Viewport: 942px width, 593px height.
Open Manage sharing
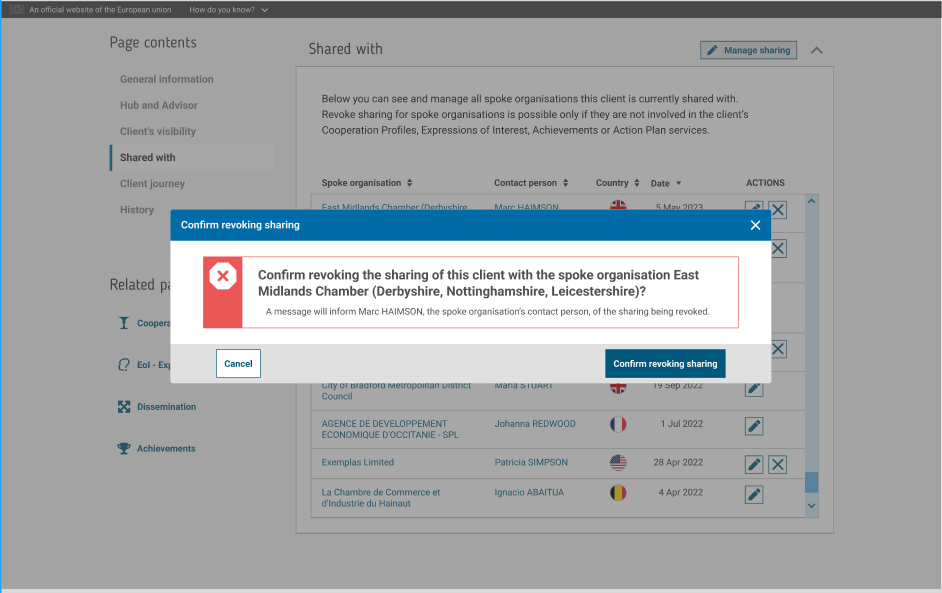point(748,50)
